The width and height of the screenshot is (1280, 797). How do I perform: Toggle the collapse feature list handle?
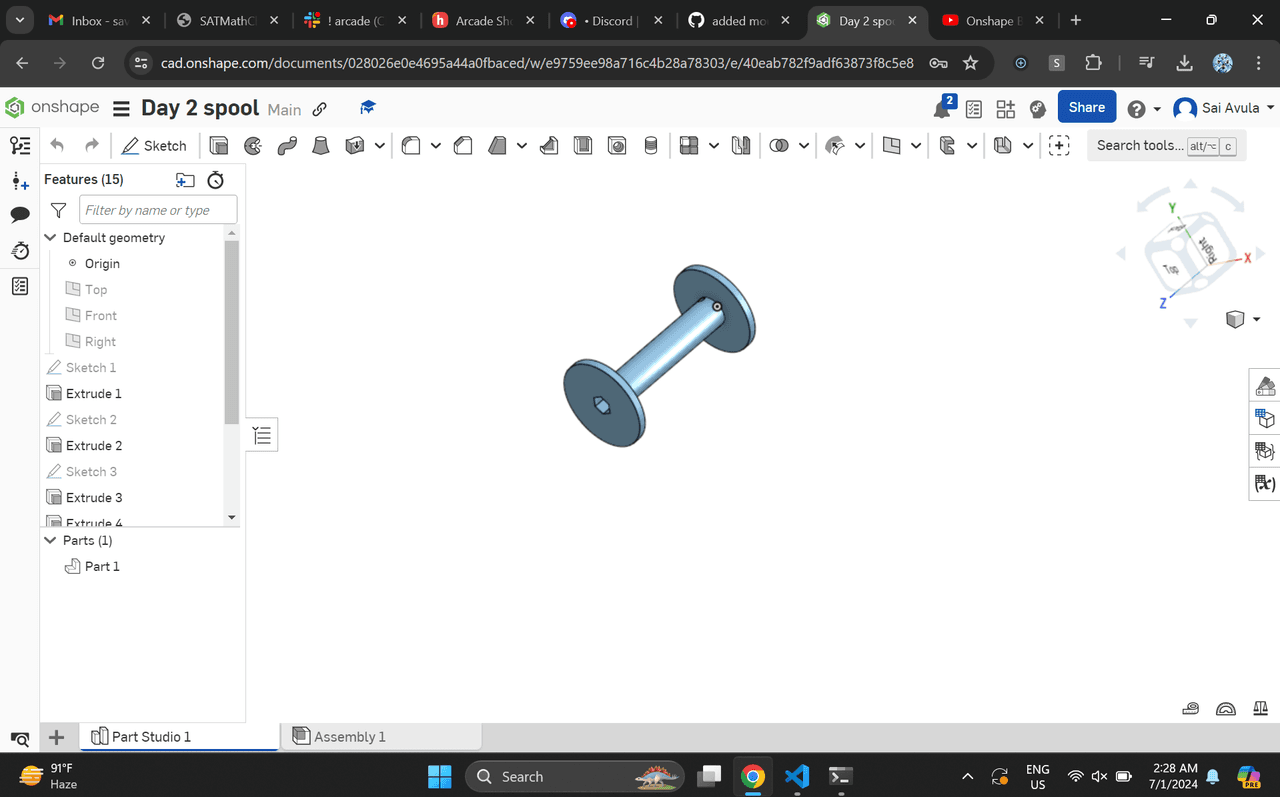click(262, 435)
